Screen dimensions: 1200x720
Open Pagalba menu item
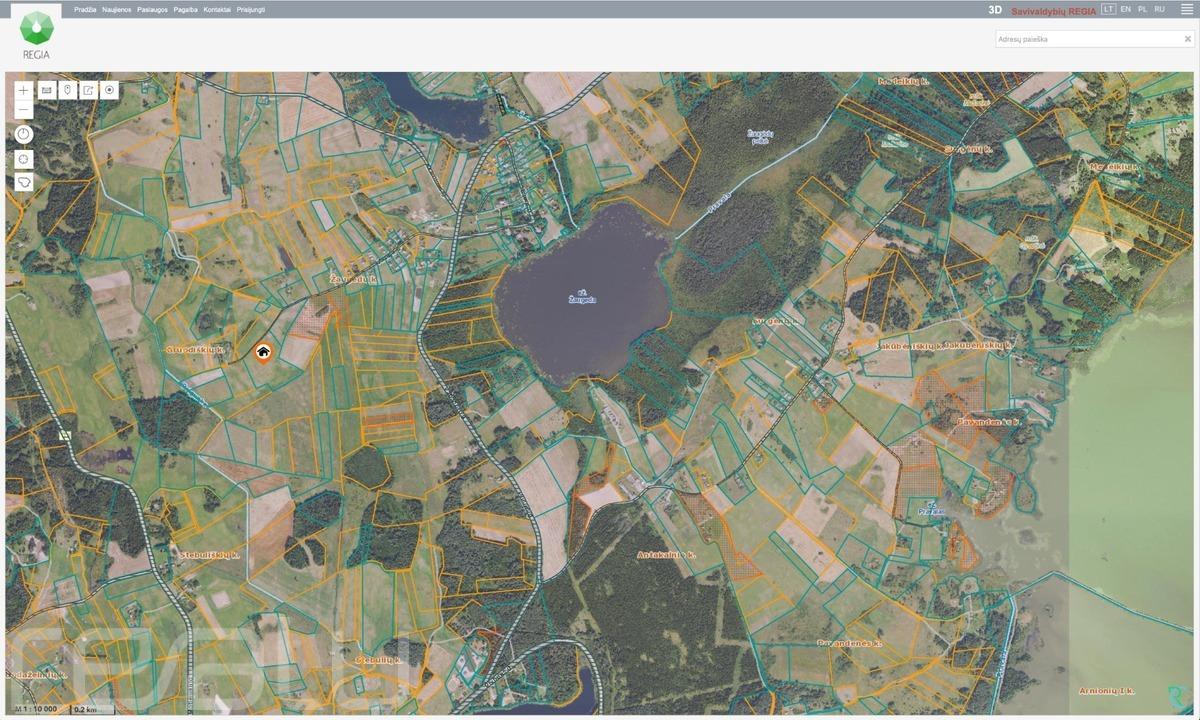pos(185,9)
